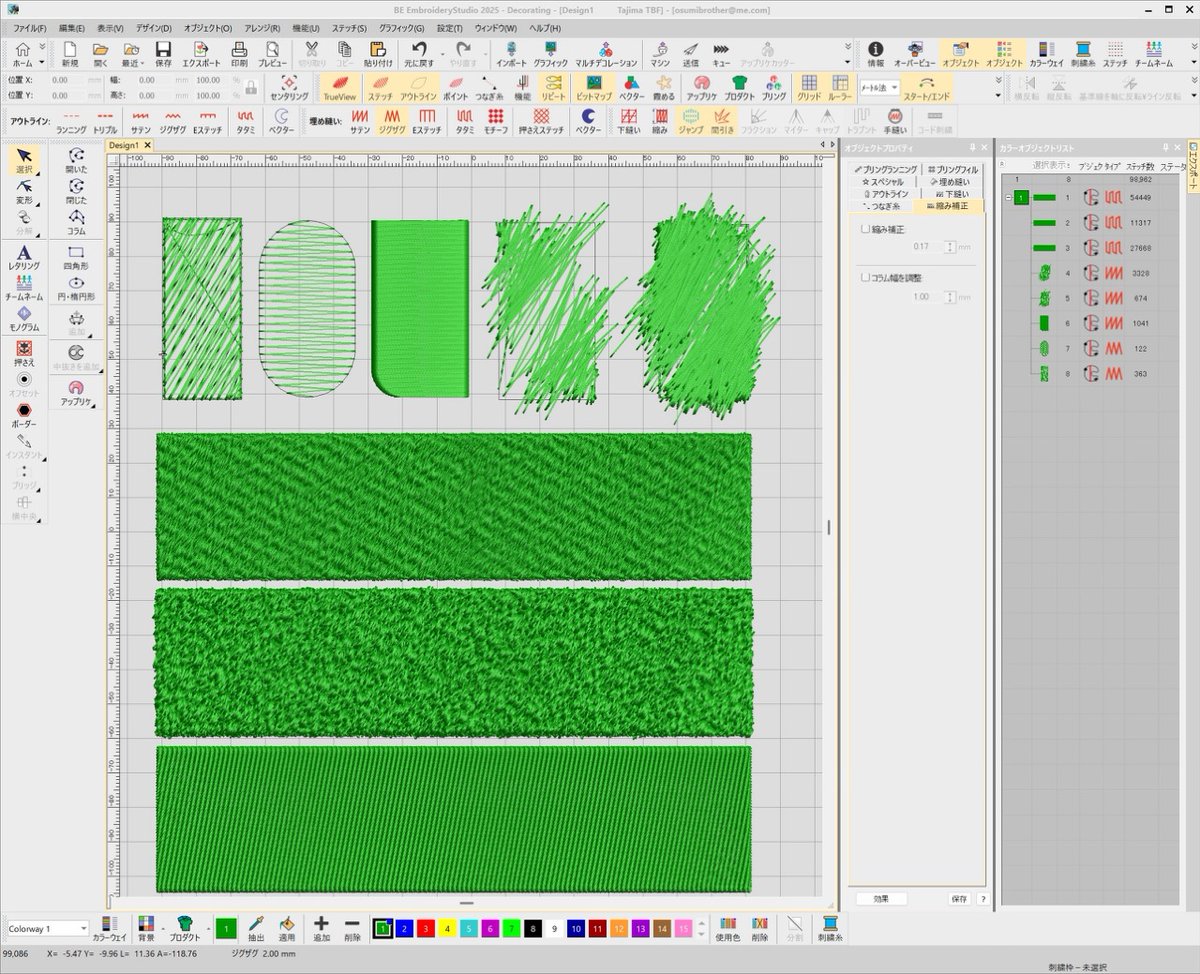Image resolution: width=1200 pixels, height=974 pixels.
Task: Click the 保存 button in properties panel
Action: pyautogui.click(x=960, y=899)
